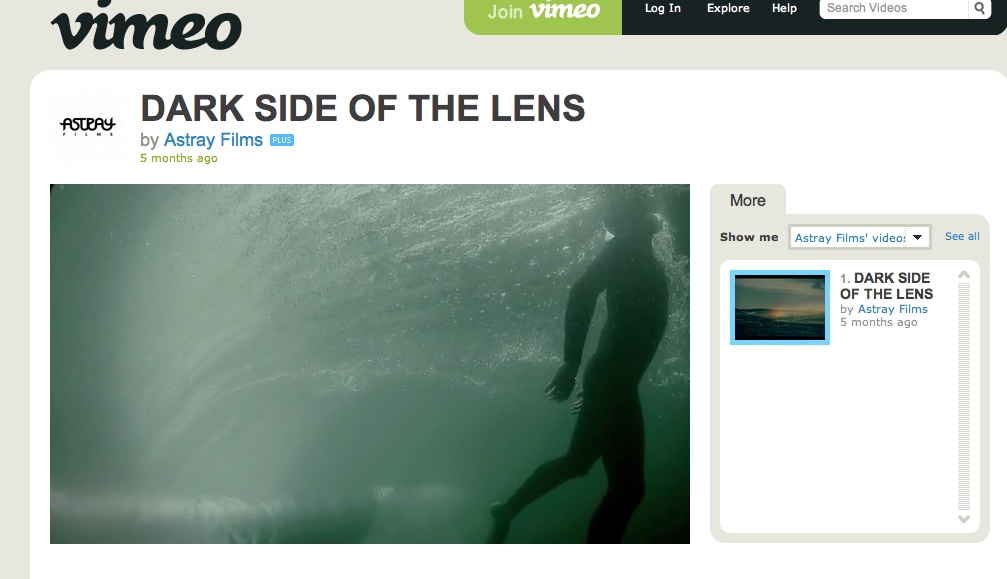1007x579 pixels.
Task: Click the video list scrollbar track
Action: pos(963,397)
